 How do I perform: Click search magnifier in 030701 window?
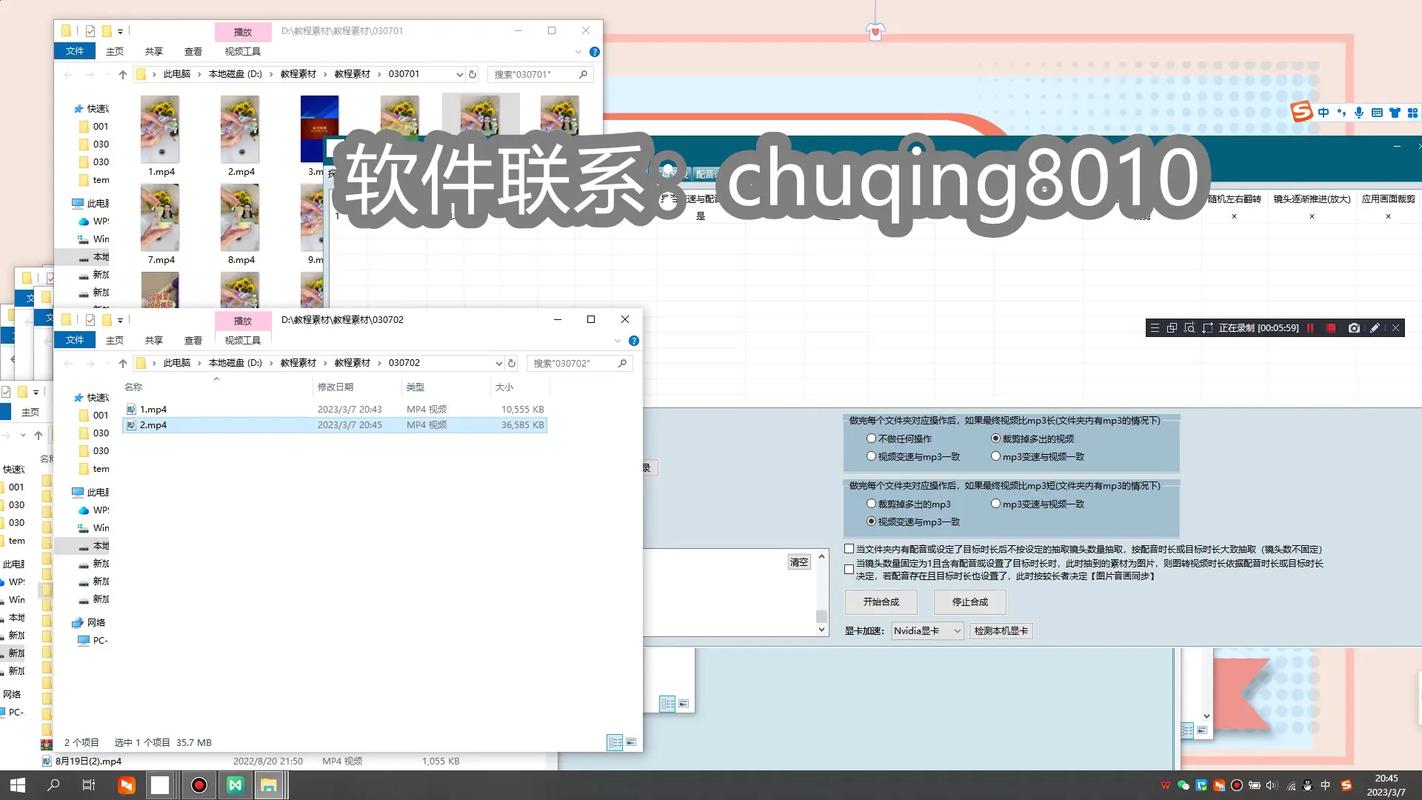584,74
